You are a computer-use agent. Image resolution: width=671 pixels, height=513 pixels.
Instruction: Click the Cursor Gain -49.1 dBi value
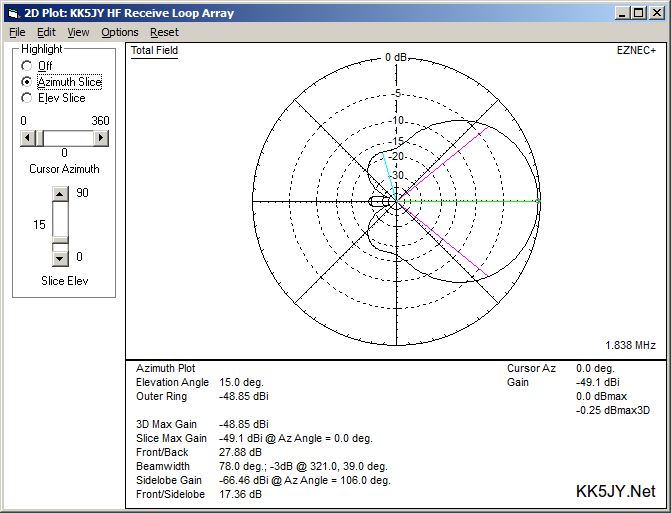[x=597, y=382]
